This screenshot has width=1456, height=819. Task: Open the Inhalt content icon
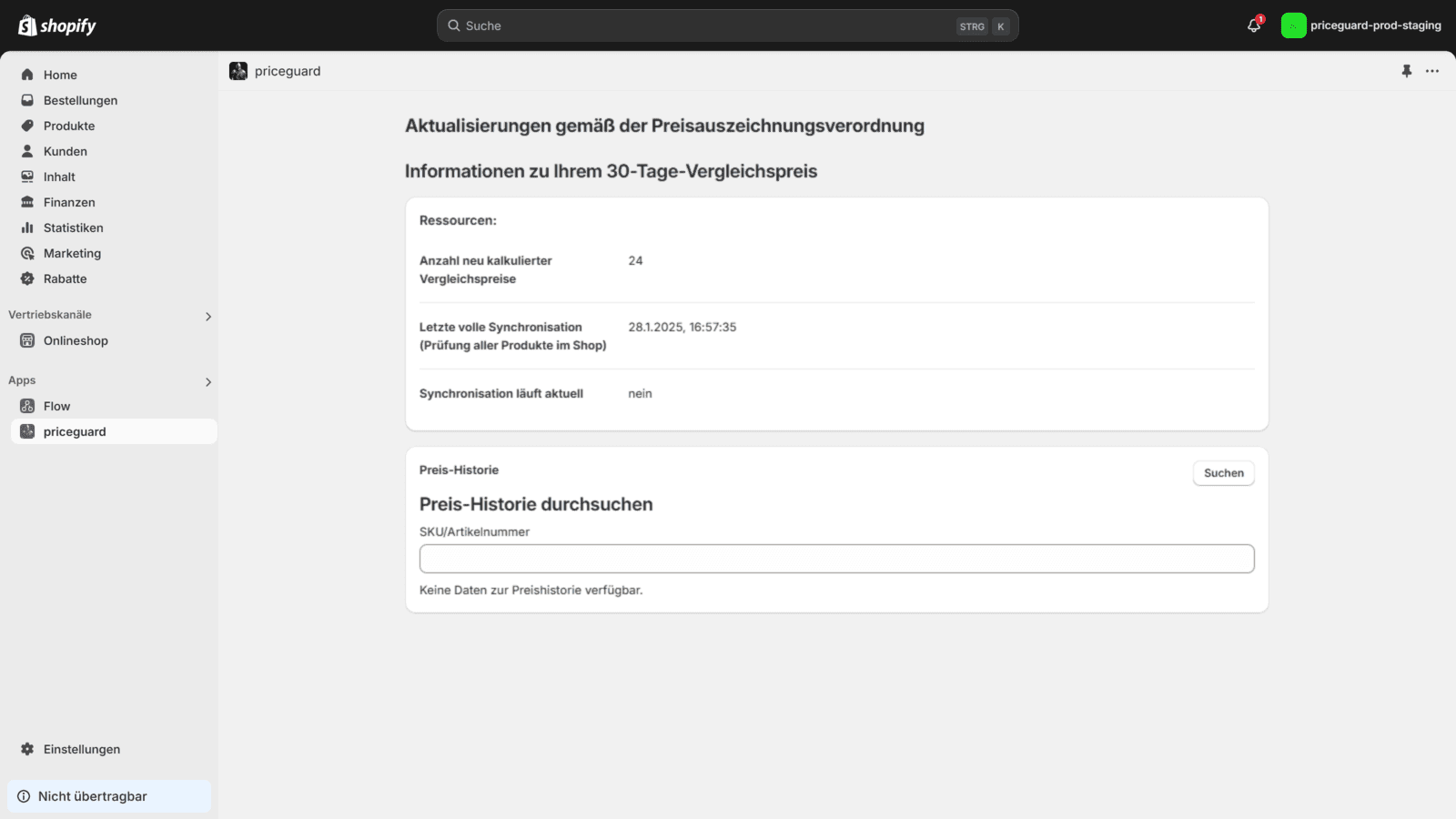27,177
